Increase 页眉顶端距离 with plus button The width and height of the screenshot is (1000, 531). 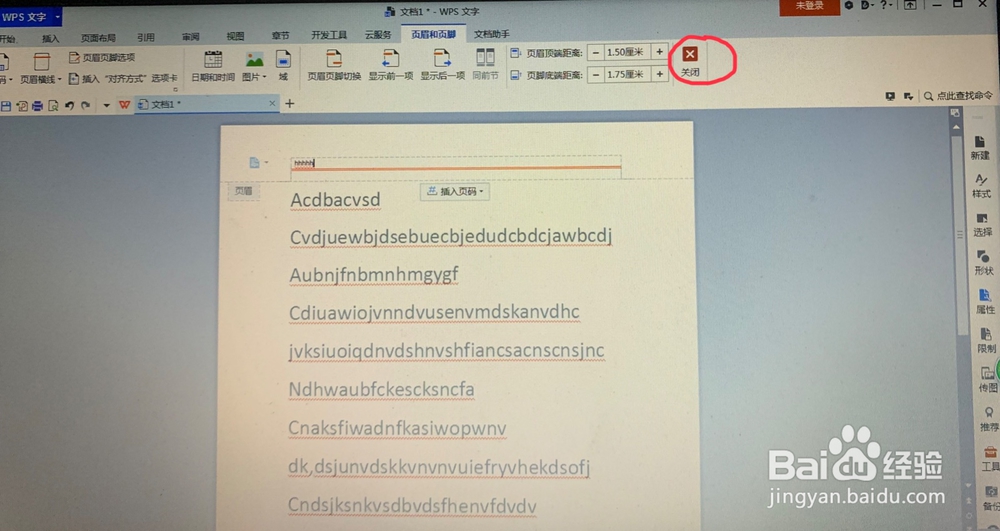659,52
